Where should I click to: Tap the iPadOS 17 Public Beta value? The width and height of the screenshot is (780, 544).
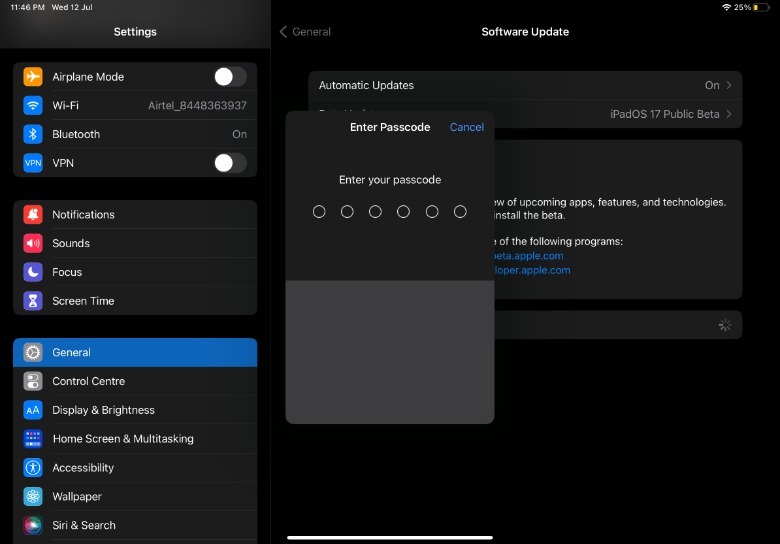(x=665, y=114)
